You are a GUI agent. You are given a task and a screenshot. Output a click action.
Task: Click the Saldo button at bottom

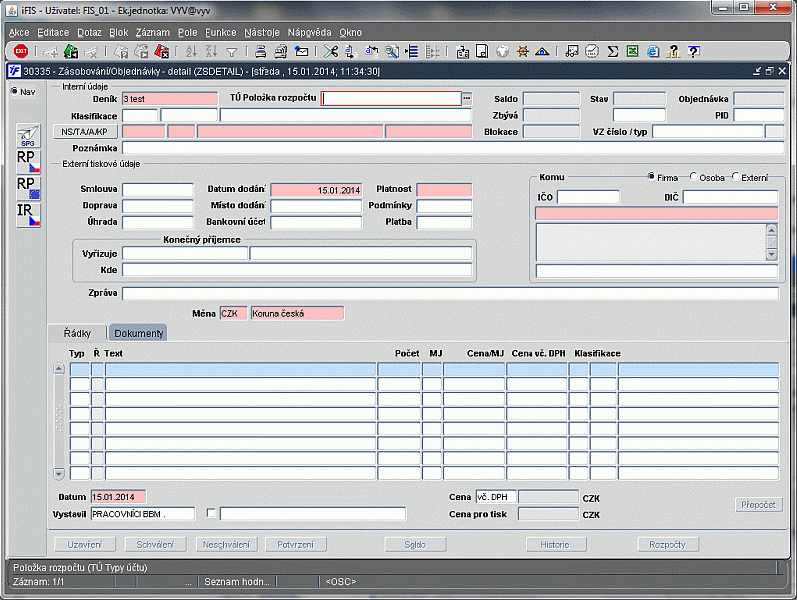415,545
